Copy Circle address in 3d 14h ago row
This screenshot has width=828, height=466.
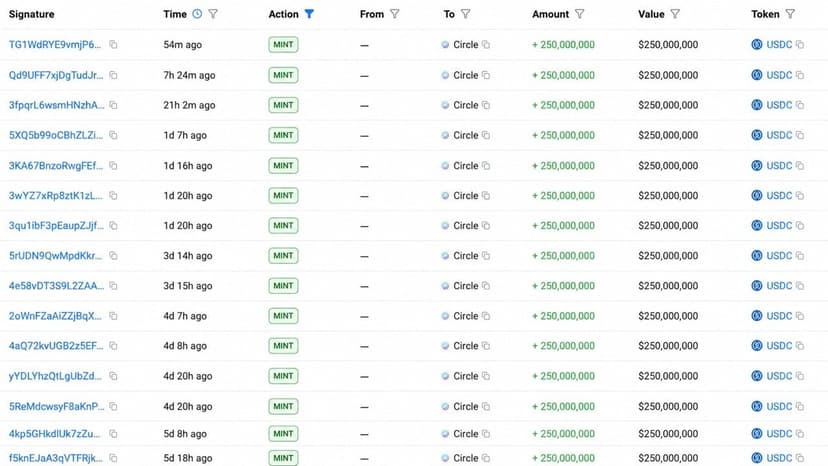pos(486,256)
